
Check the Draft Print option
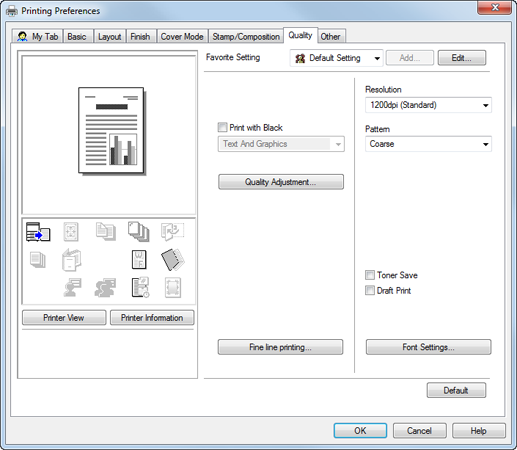pos(370,290)
